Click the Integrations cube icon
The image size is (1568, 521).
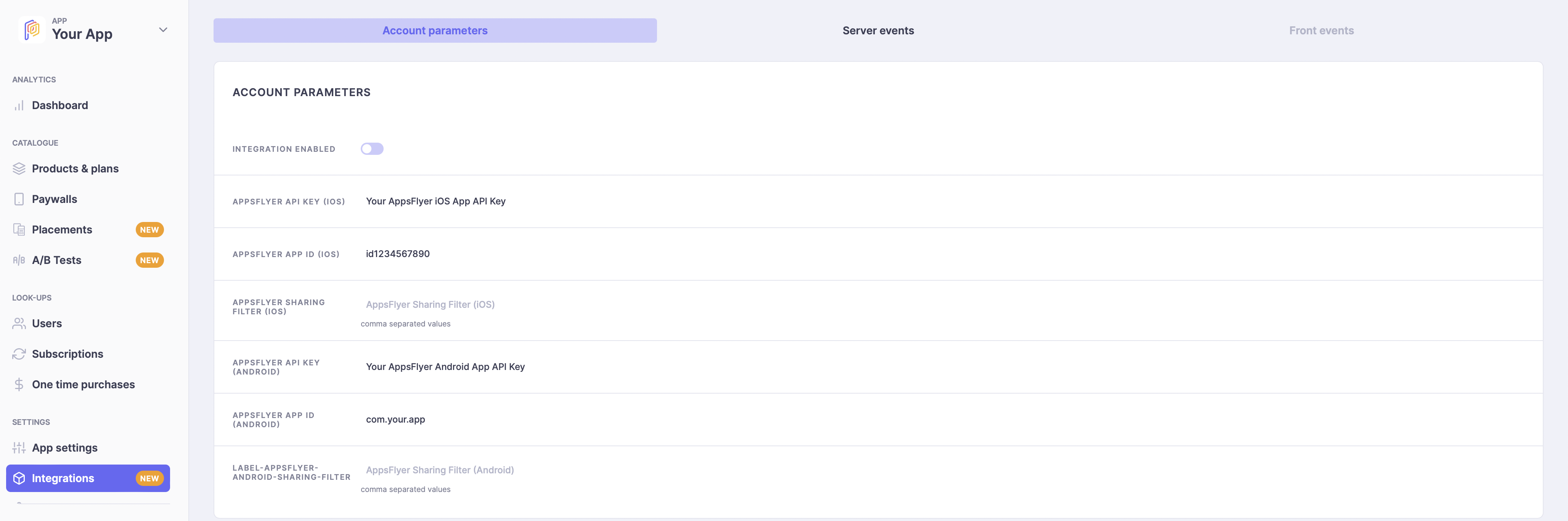click(19, 478)
